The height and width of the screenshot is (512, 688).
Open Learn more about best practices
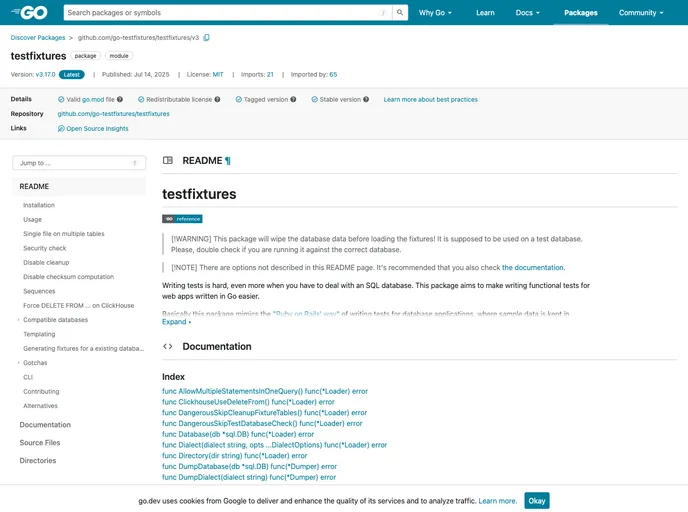pos(430,100)
